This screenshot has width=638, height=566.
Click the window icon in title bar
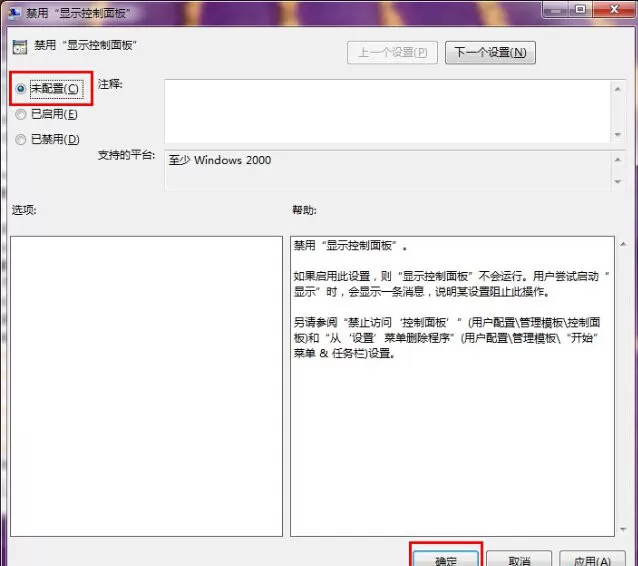click(15, 12)
